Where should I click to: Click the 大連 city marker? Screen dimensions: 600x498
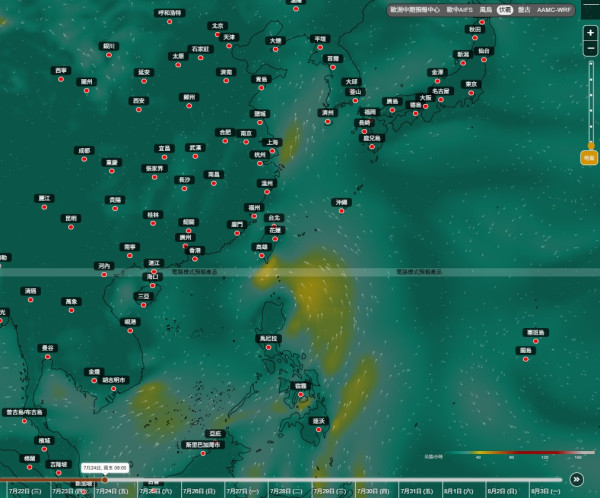276,49
